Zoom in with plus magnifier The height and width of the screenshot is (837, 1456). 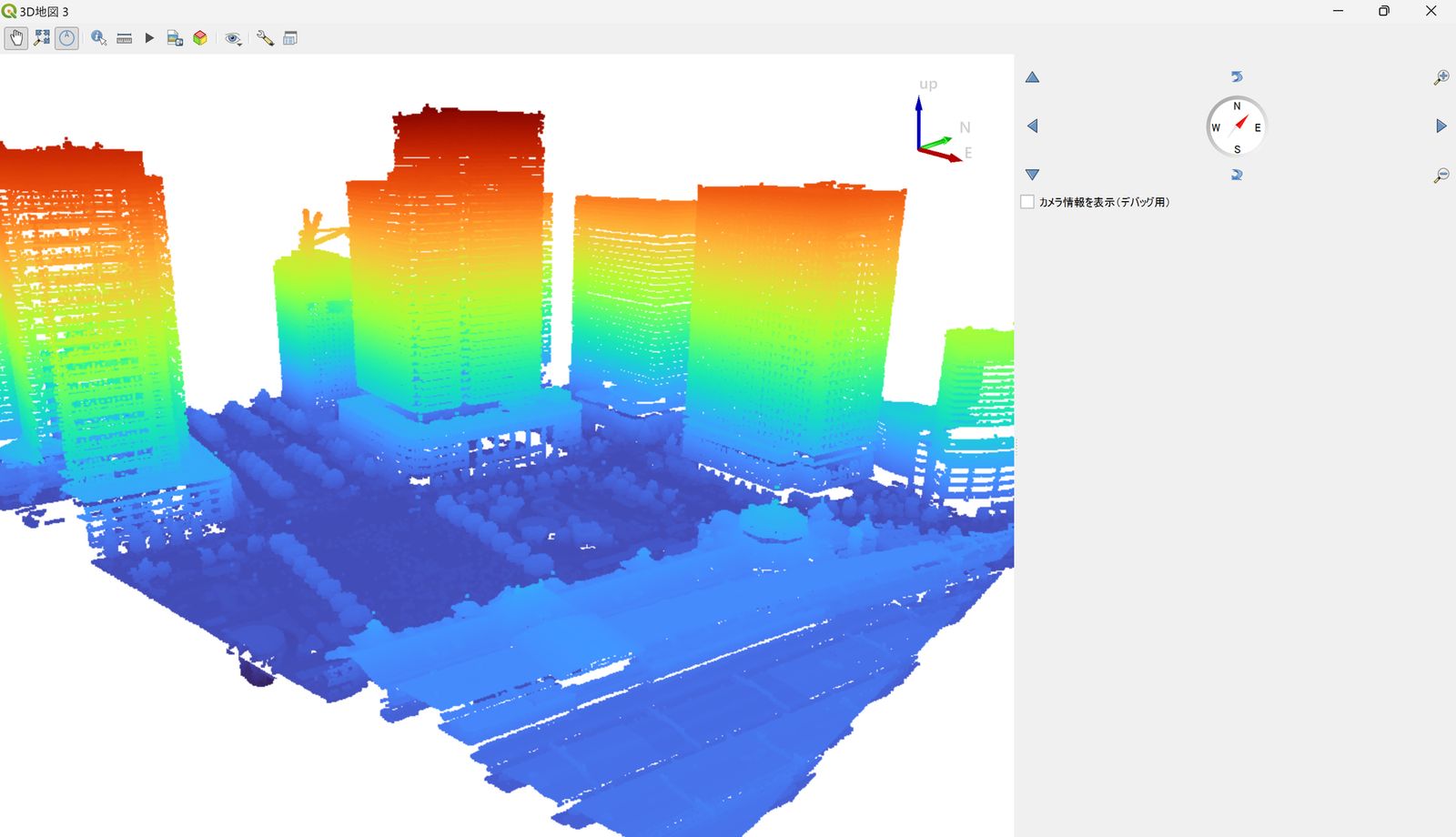tap(1441, 77)
